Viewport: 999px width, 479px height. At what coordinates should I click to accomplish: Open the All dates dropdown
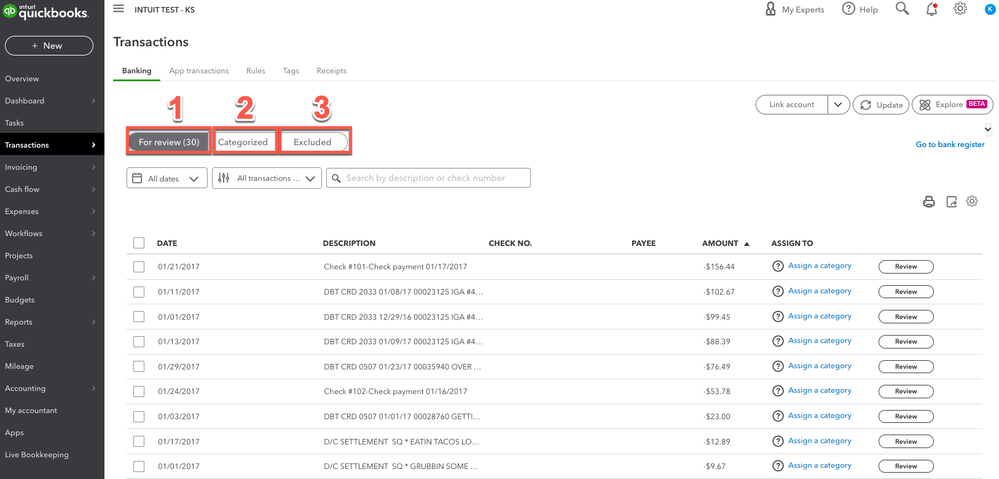pyautogui.click(x=167, y=178)
